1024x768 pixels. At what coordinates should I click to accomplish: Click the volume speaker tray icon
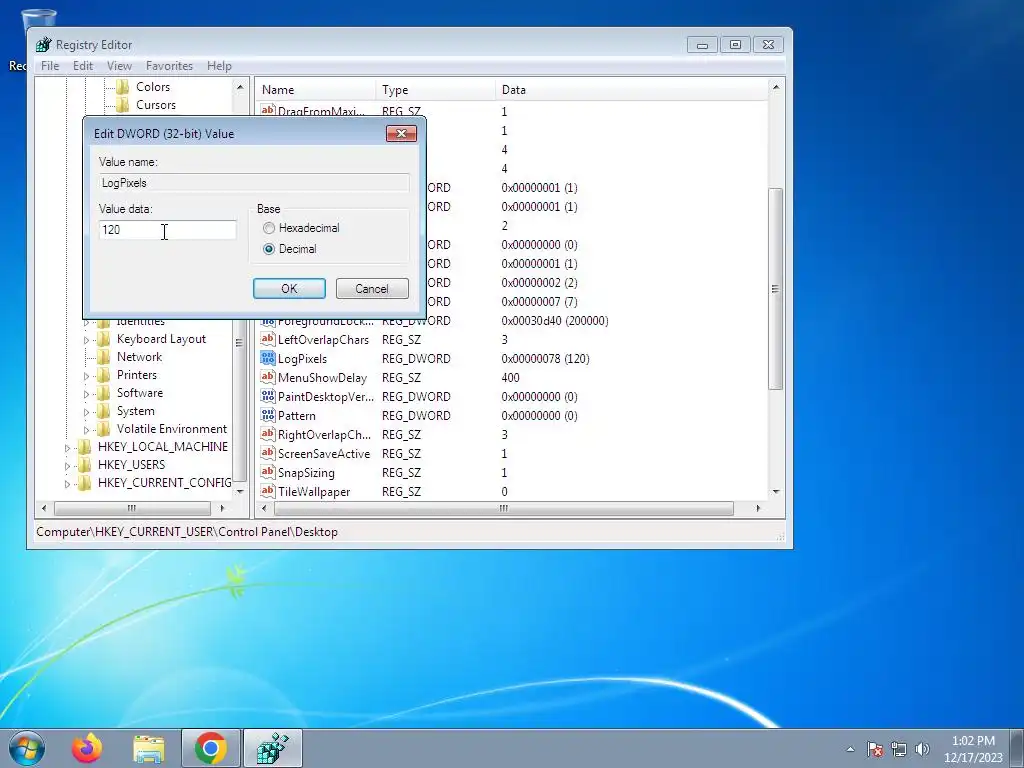tap(922, 749)
